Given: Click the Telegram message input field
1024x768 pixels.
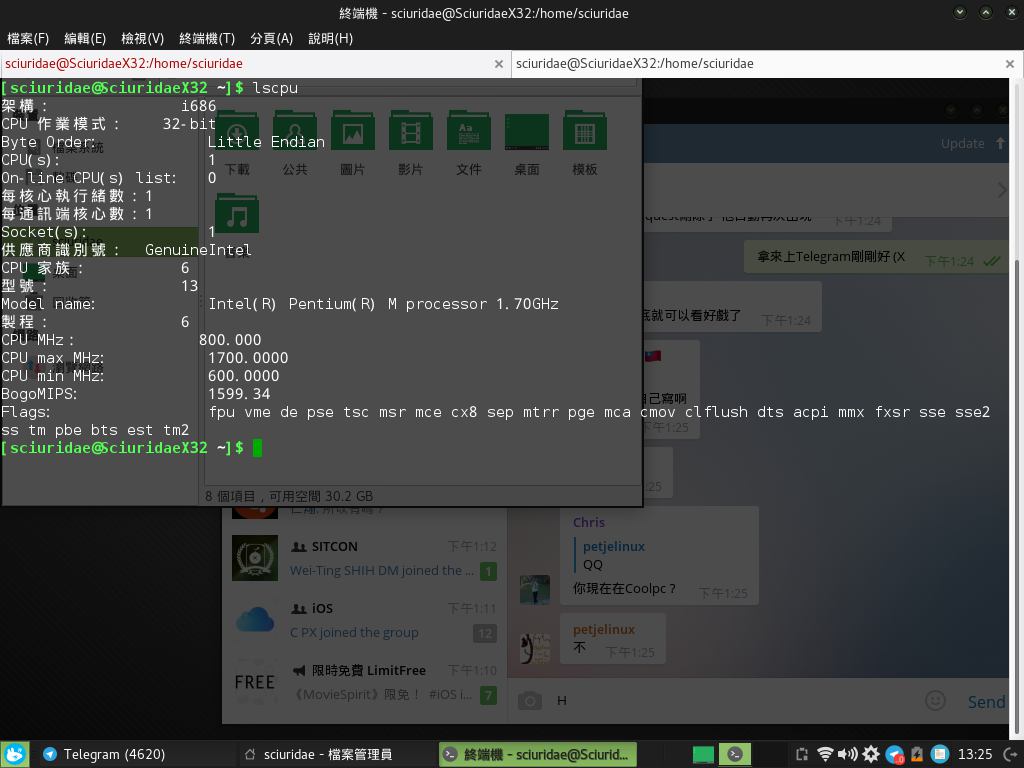Looking at the screenshot, I should (x=730, y=701).
